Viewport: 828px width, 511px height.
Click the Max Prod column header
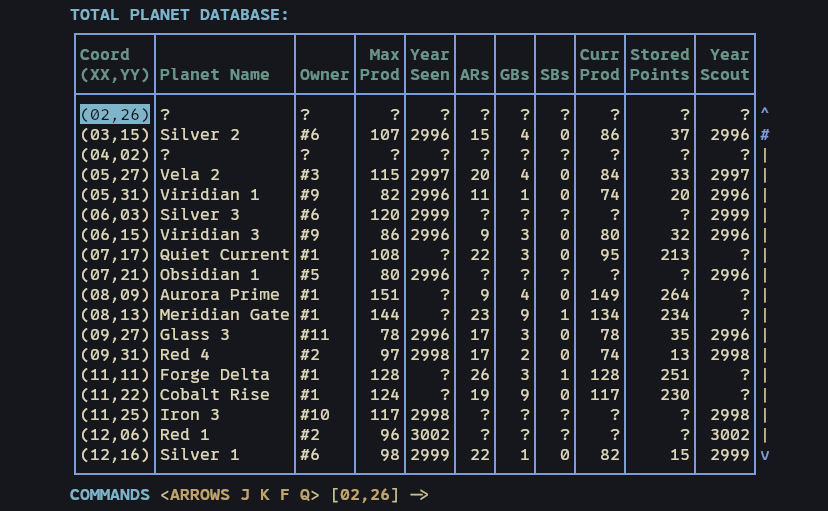(379, 64)
